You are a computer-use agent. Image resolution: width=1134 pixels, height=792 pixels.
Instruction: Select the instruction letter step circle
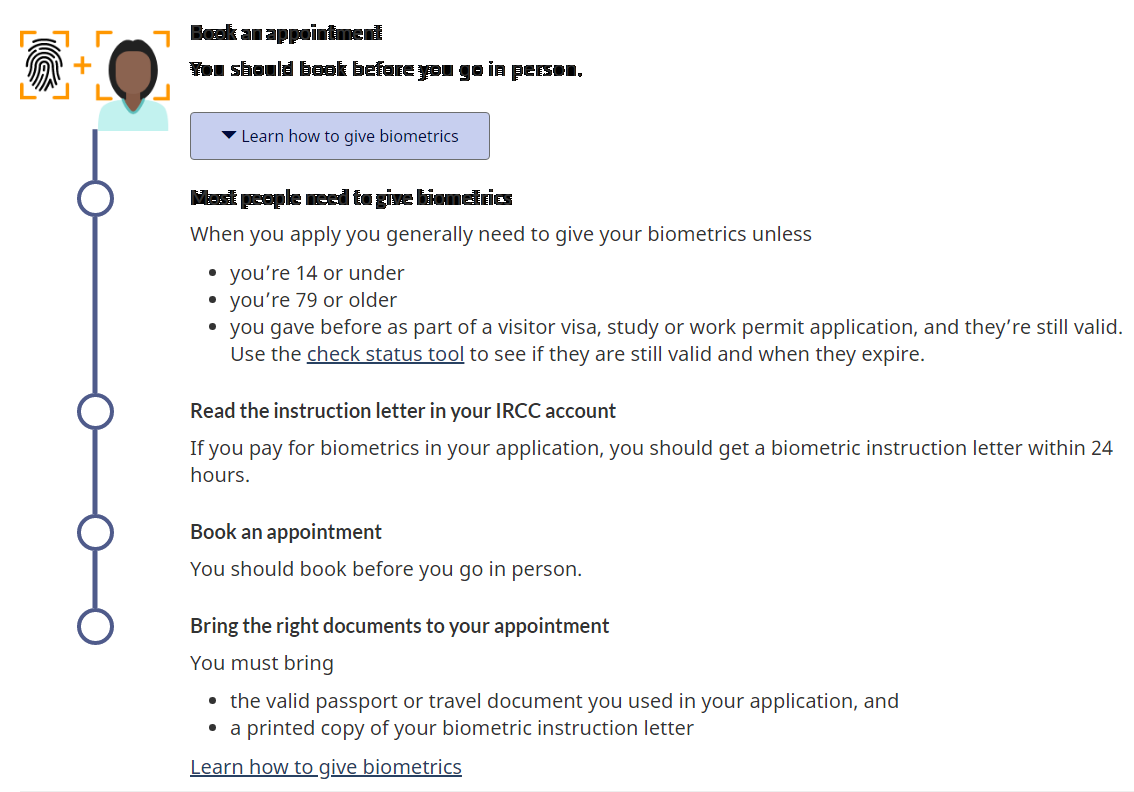(x=95, y=412)
